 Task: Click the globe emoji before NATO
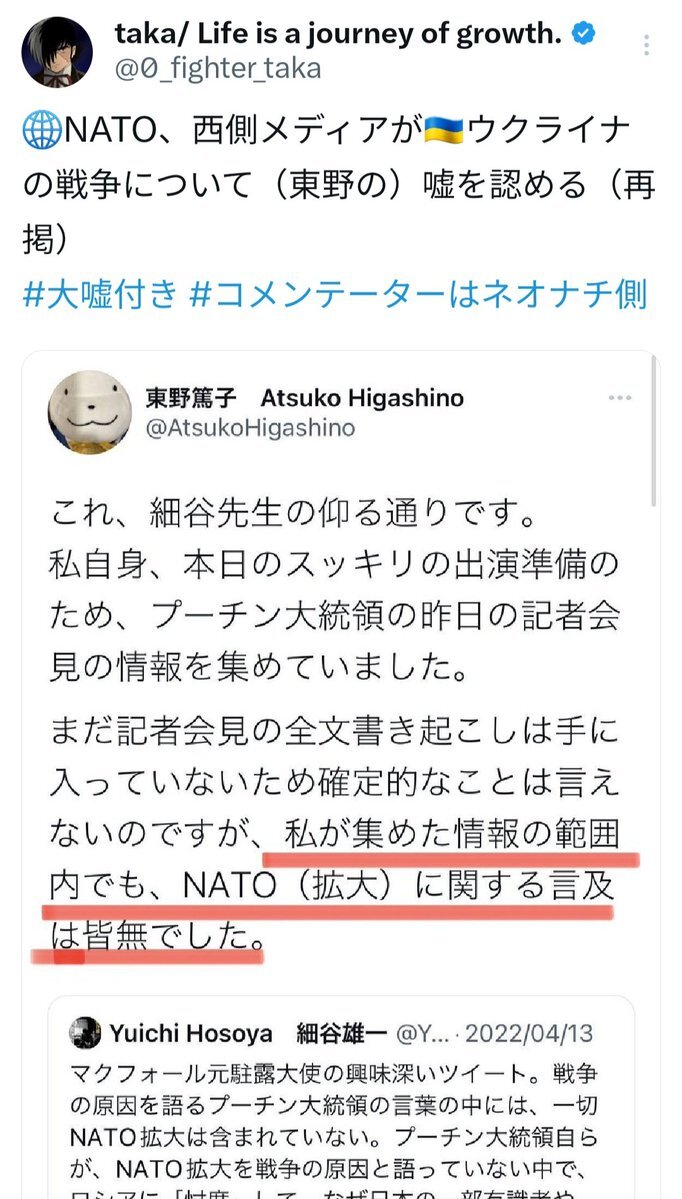pyautogui.click(x=42, y=133)
